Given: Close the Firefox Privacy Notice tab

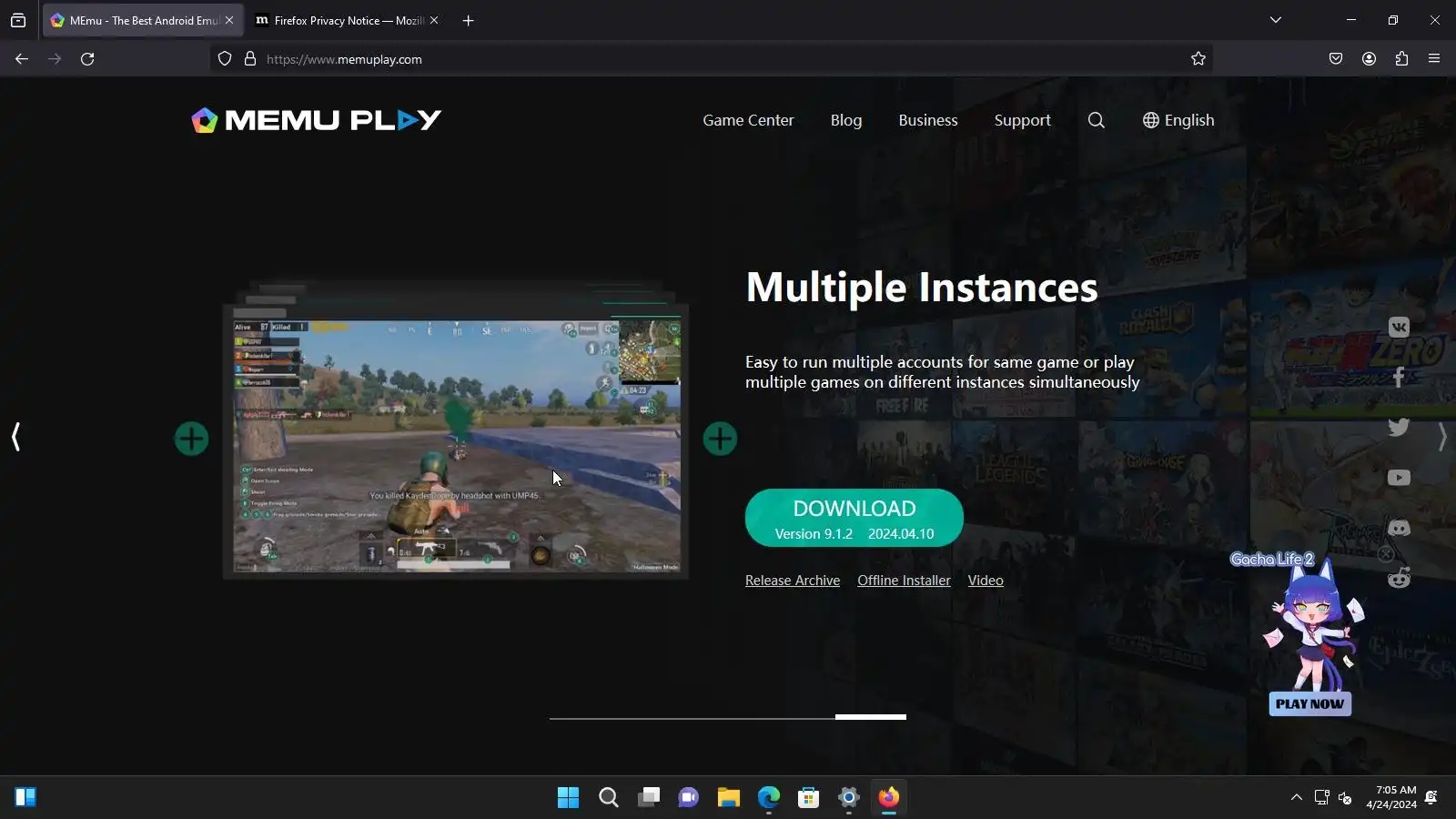Looking at the screenshot, I should (x=434, y=20).
